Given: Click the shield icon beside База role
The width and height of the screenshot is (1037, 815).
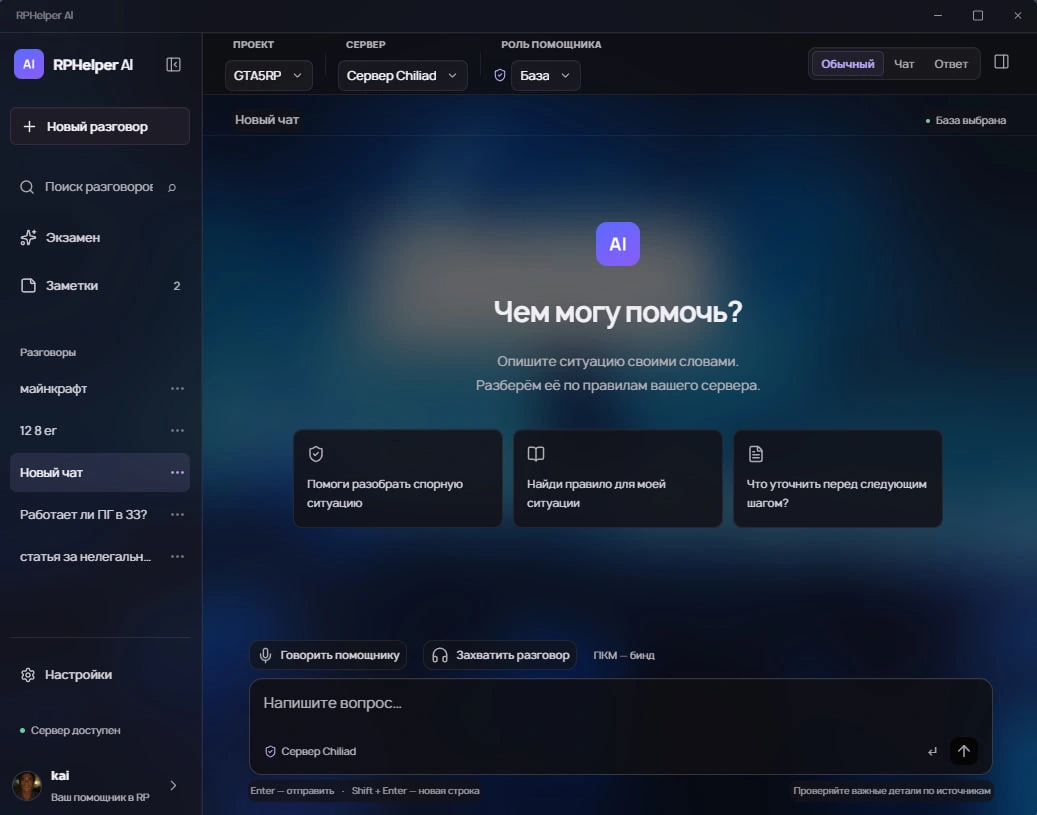Looking at the screenshot, I should point(500,75).
